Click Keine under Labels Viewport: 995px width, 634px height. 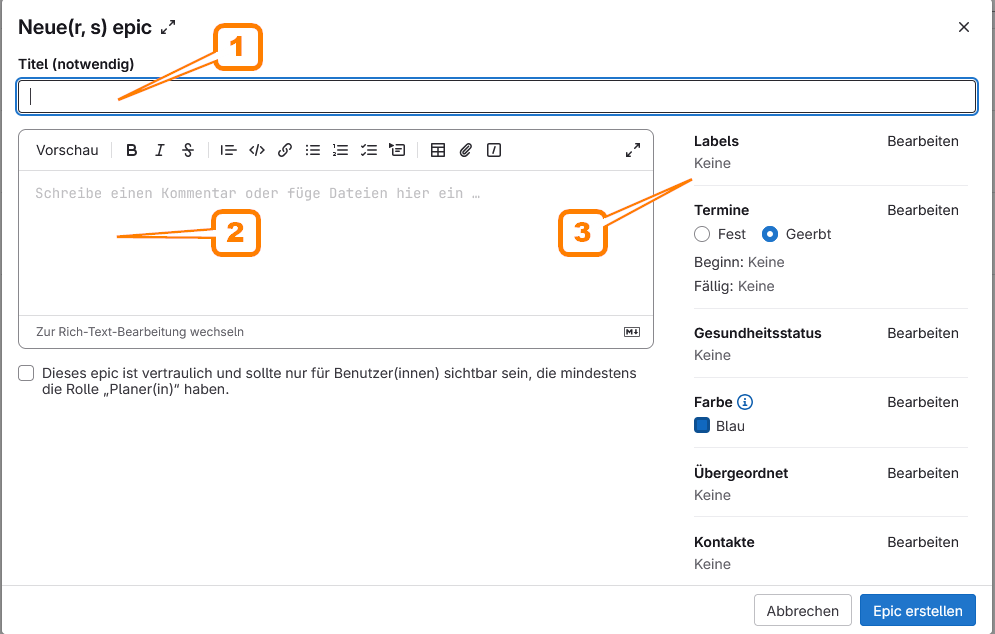[712, 163]
